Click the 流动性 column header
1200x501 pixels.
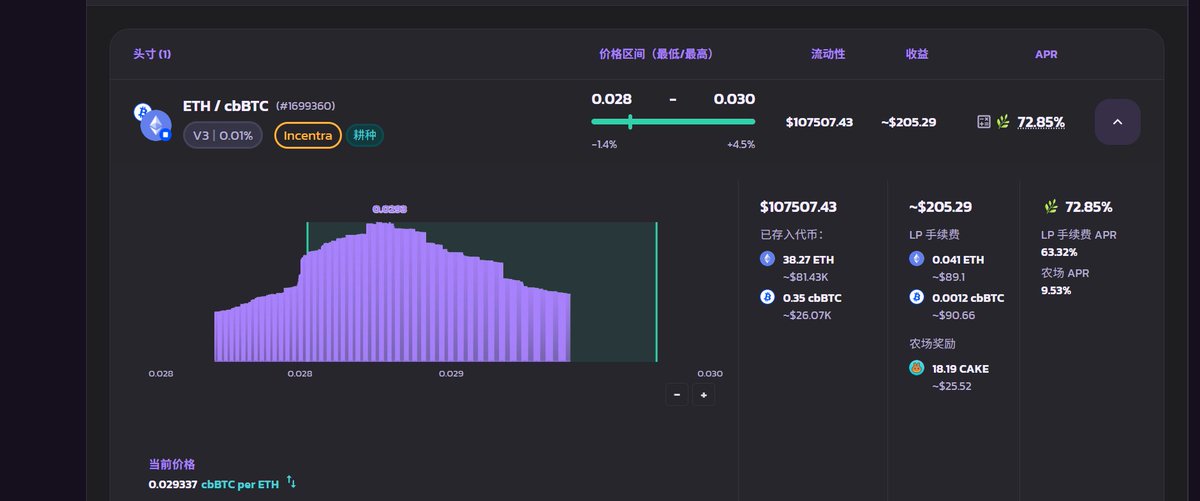pos(828,54)
